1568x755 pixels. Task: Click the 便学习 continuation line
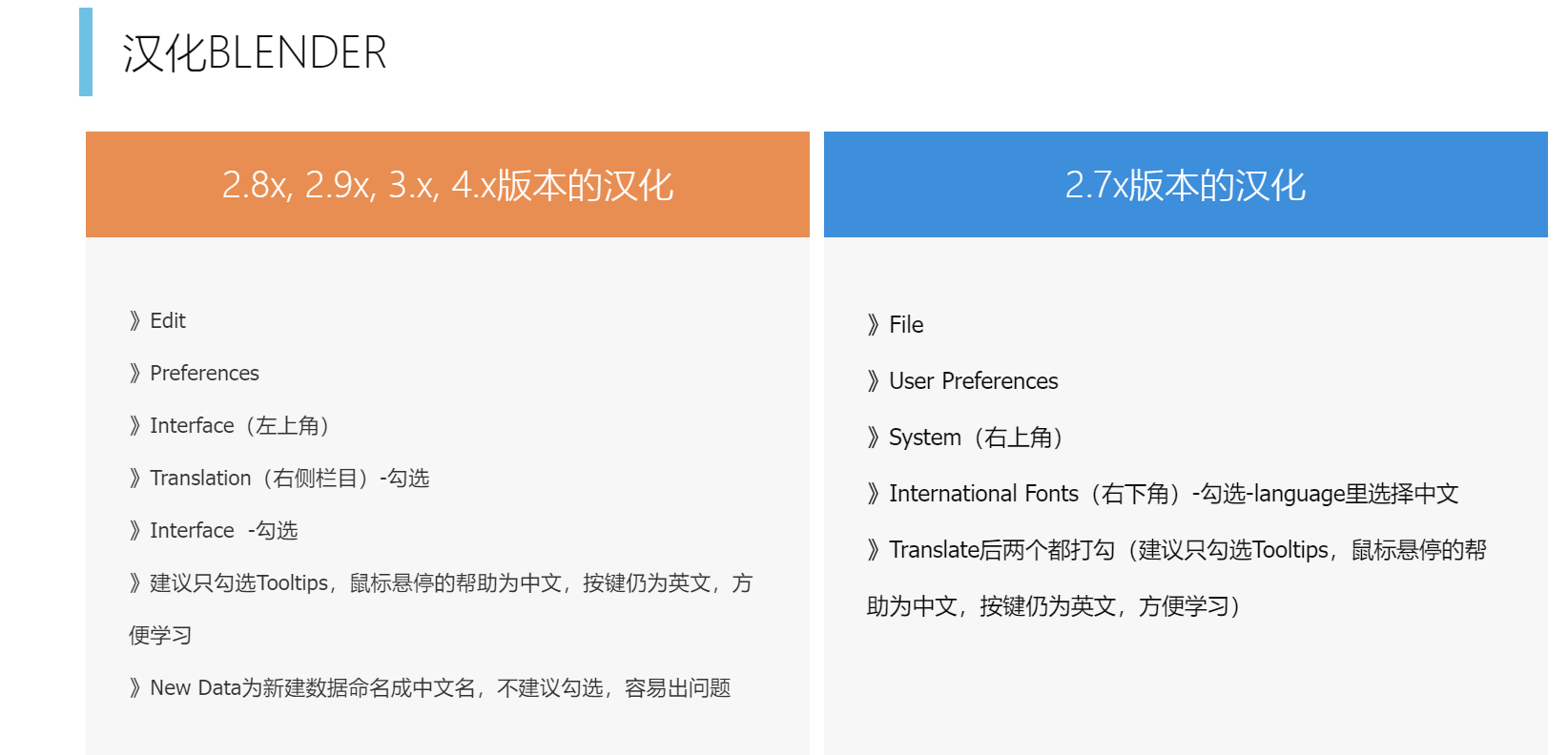point(160,635)
